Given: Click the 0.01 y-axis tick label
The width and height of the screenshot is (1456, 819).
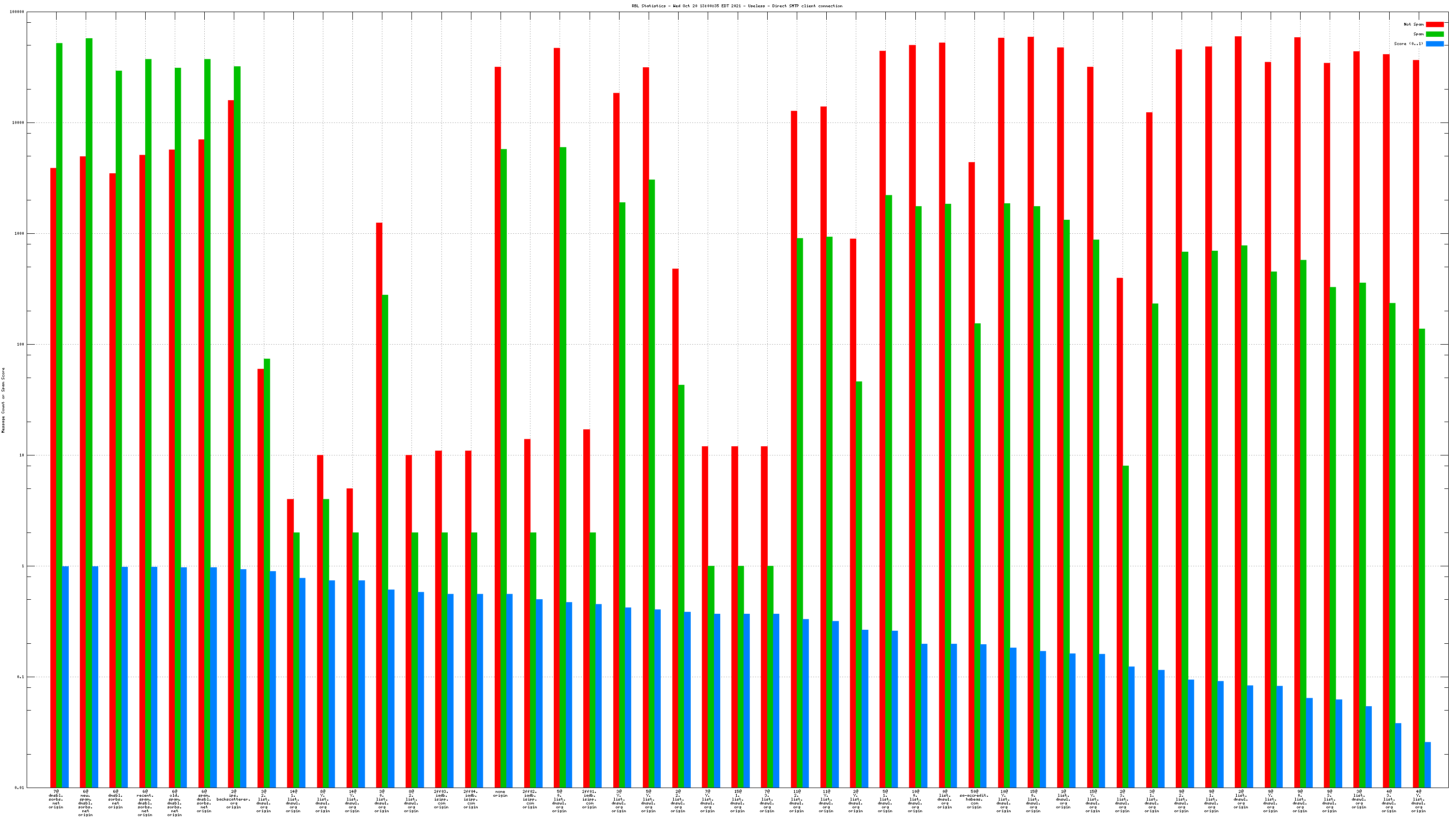Looking at the screenshot, I should (20, 788).
